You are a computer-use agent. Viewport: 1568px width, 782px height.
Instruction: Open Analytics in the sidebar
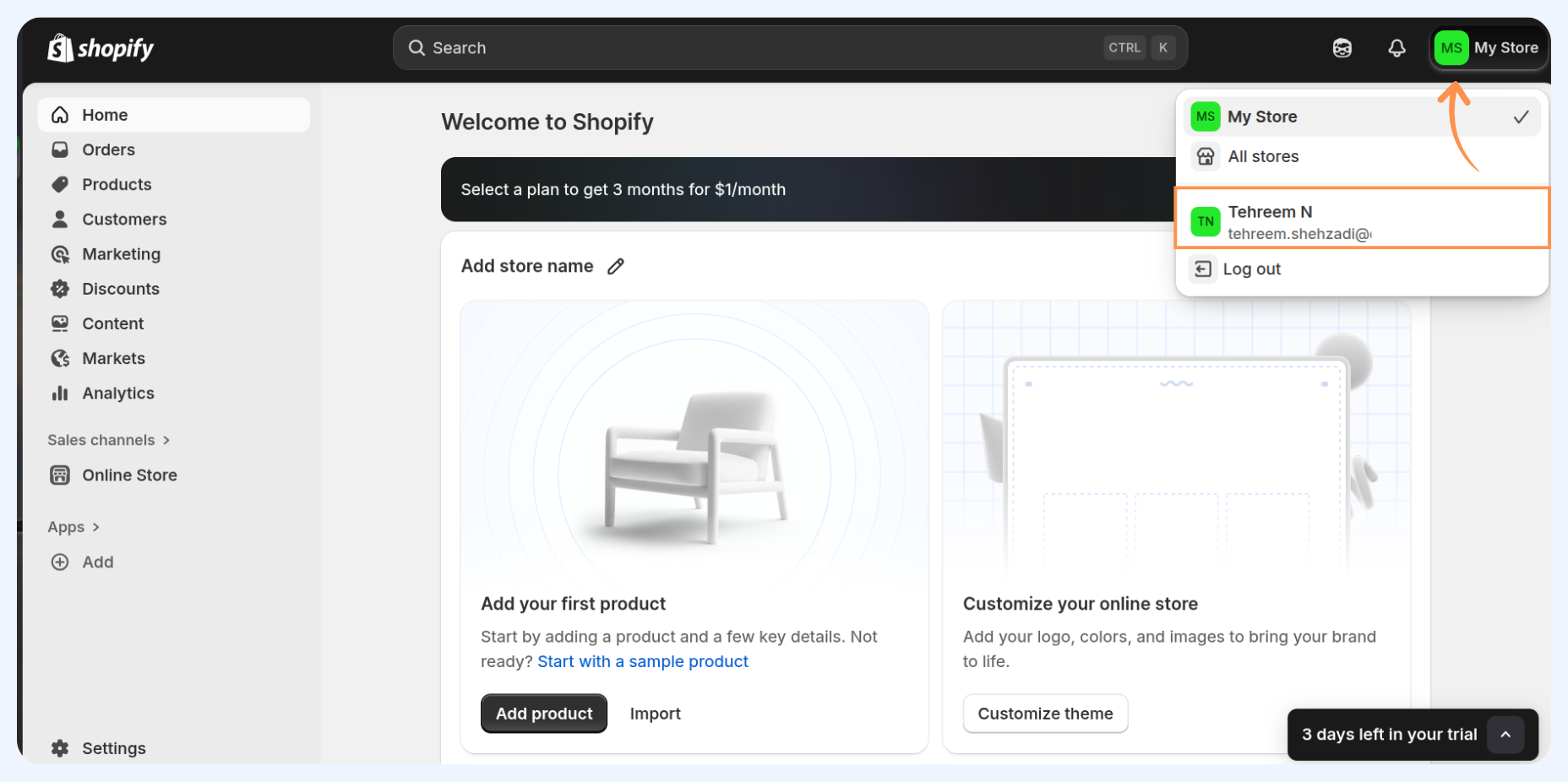coord(174,393)
